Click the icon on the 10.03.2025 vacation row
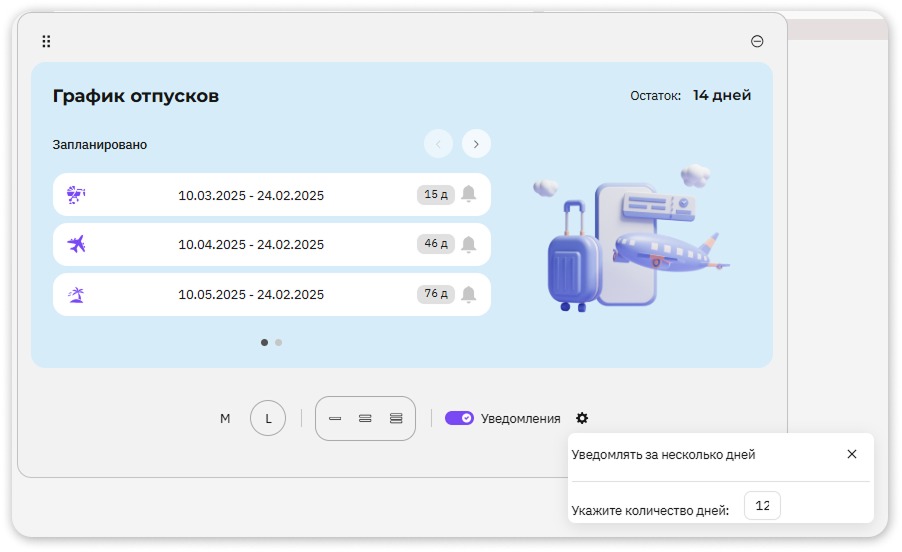The image size is (902, 552). 76,195
